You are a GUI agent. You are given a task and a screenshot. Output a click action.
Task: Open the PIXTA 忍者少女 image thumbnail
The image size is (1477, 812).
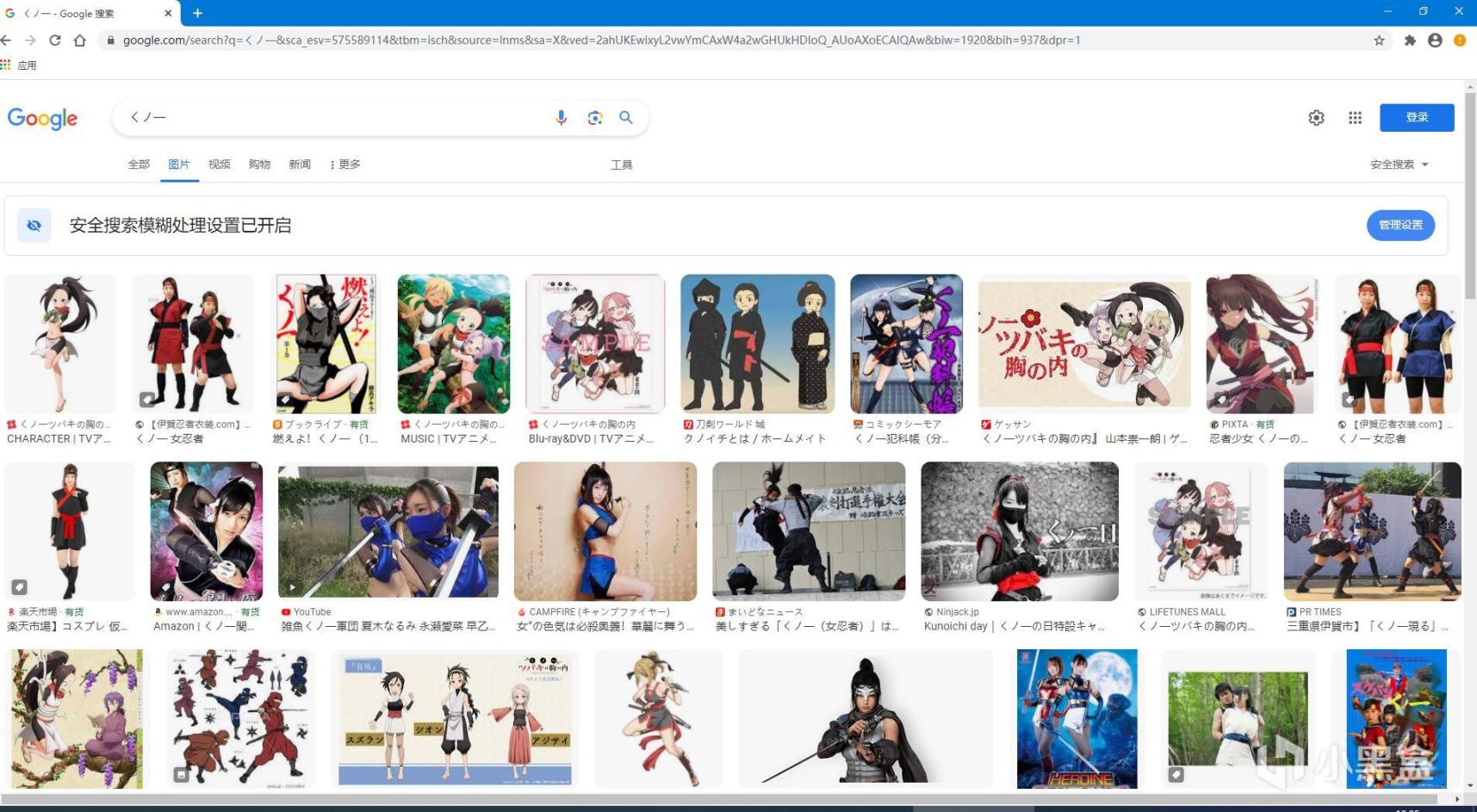point(1261,344)
